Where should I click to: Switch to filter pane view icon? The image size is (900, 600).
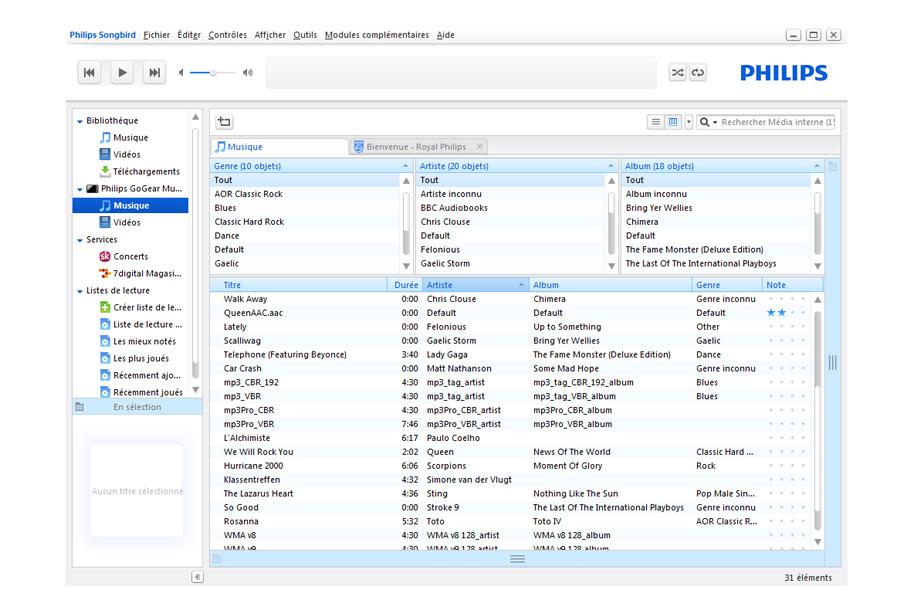coord(673,122)
